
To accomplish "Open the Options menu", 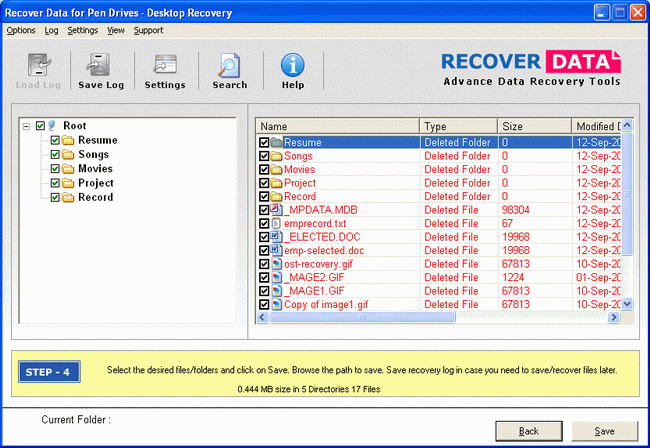I will click(20, 31).
